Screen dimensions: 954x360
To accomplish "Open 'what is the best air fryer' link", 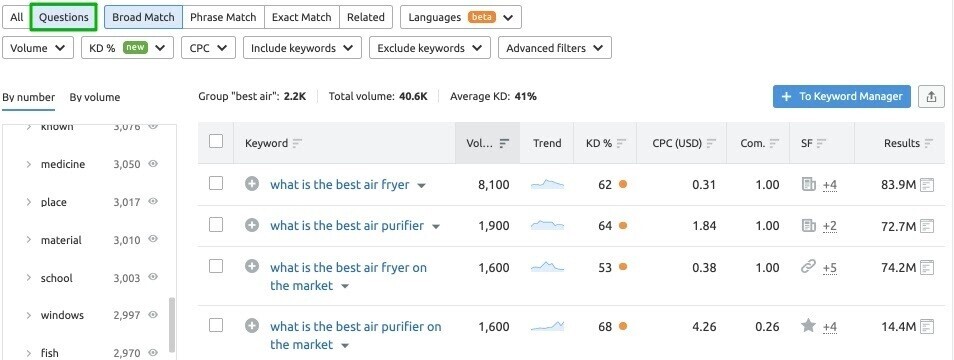I will coord(339,184).
